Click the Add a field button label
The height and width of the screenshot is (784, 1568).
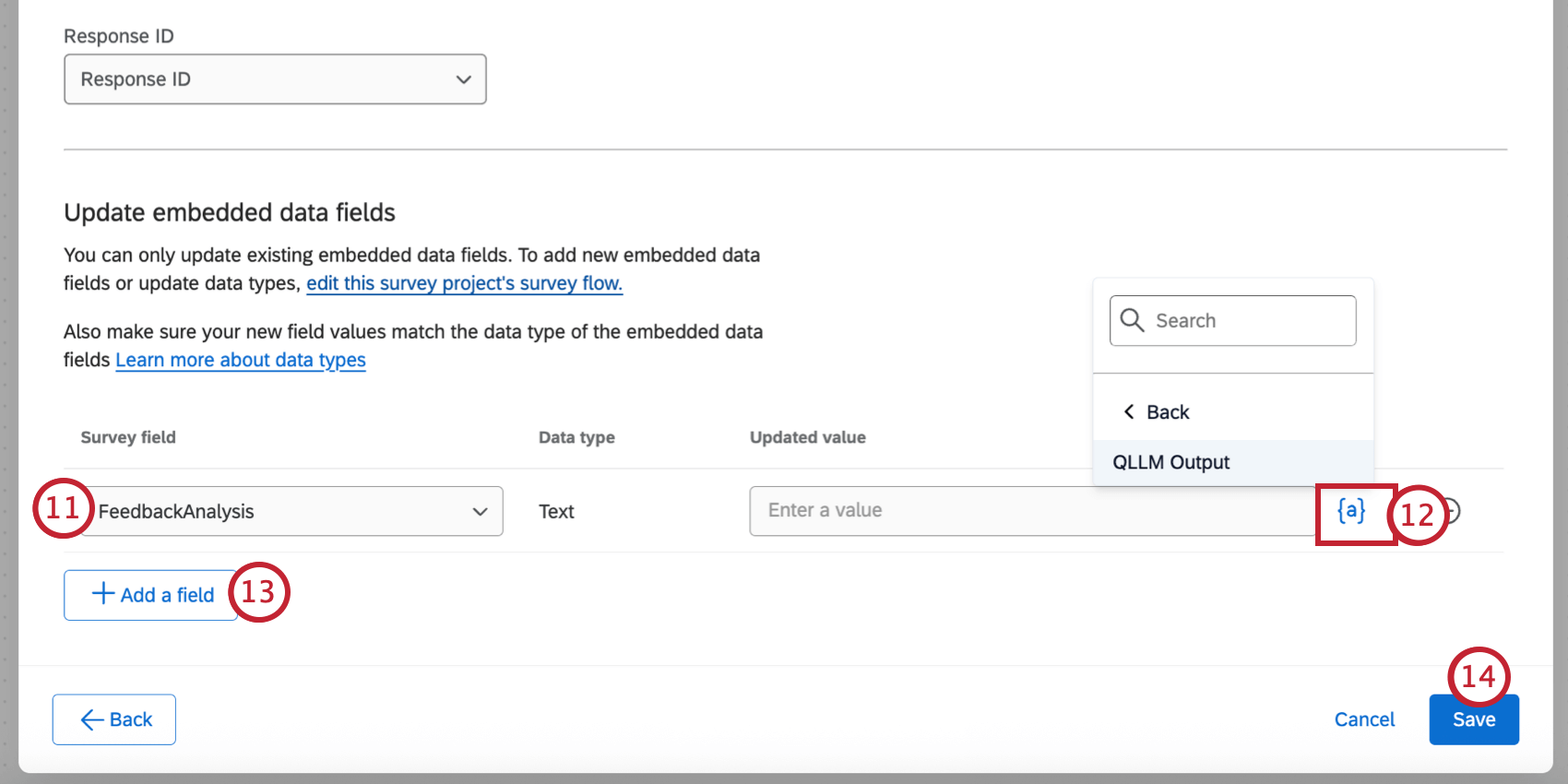[167, 595]
